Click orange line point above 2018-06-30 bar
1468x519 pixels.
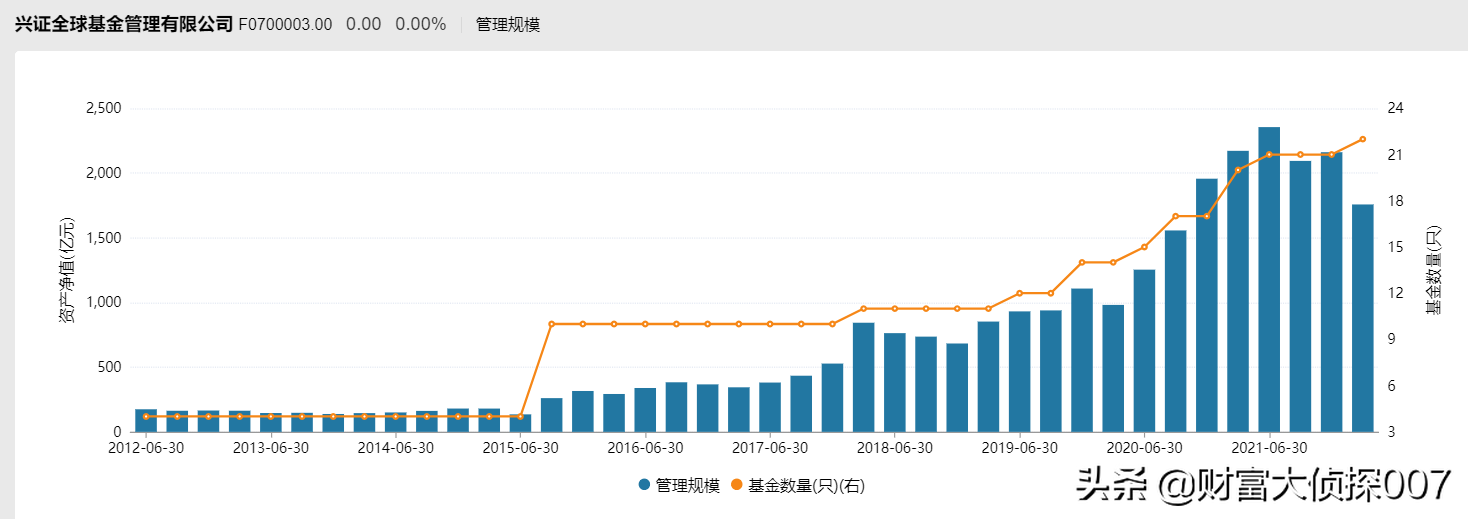tap(895, 308)
